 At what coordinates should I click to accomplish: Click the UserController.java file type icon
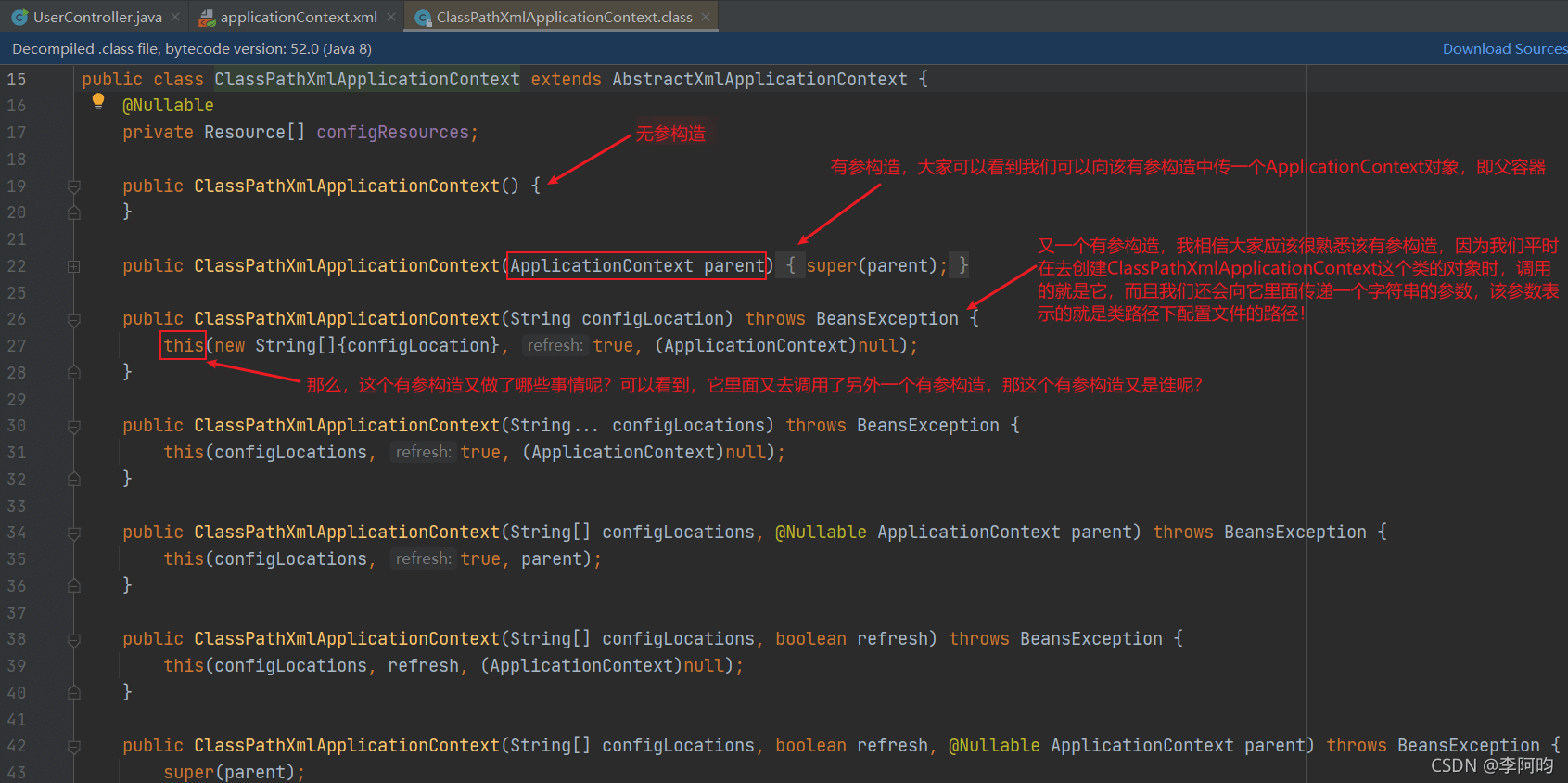[19, 17]
